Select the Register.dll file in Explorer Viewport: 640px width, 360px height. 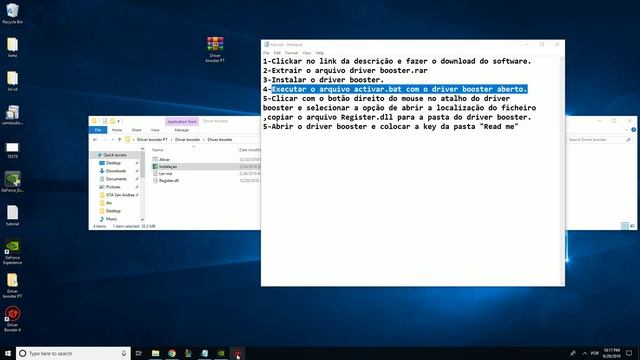click(x=169, y=180)
